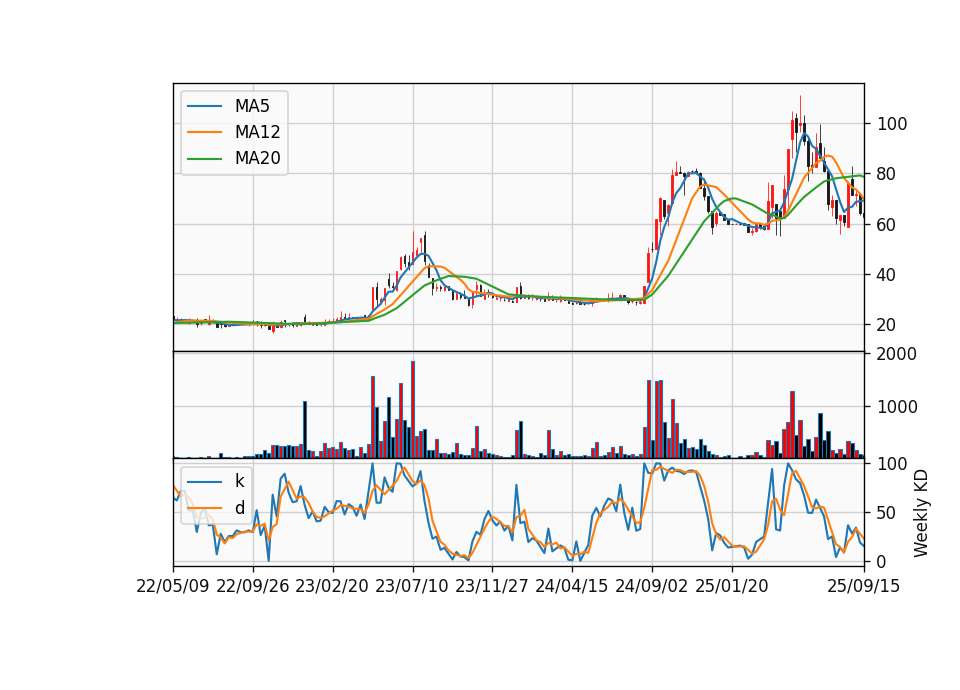Screen dimensions: 960x690
Task: Click the price axis value 80
Action: pos(886,174)
